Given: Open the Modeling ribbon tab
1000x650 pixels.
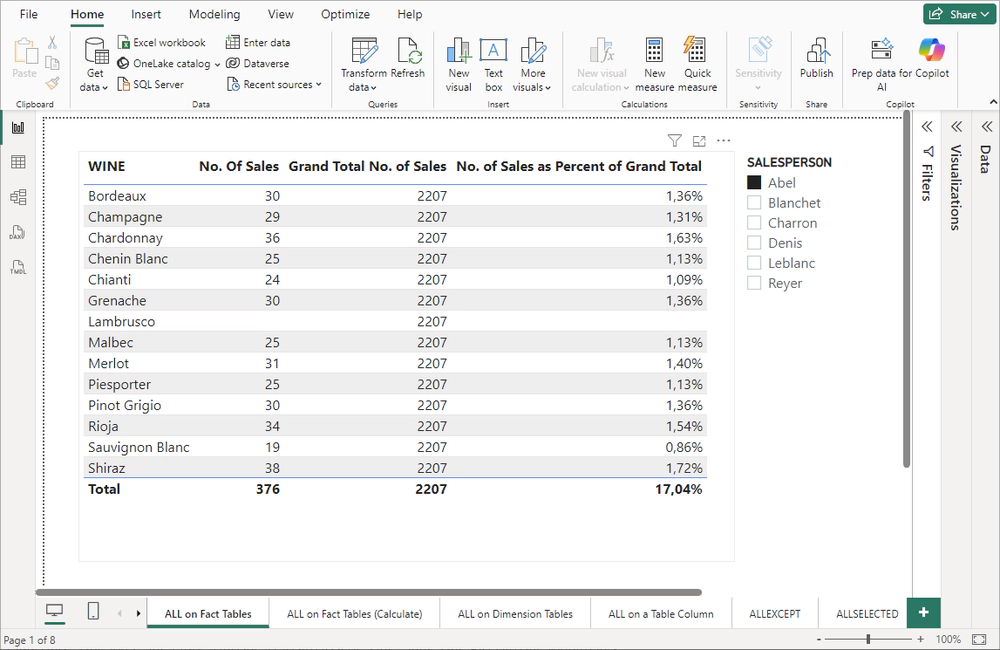Looking at the screenshot, I should [214, 14].
